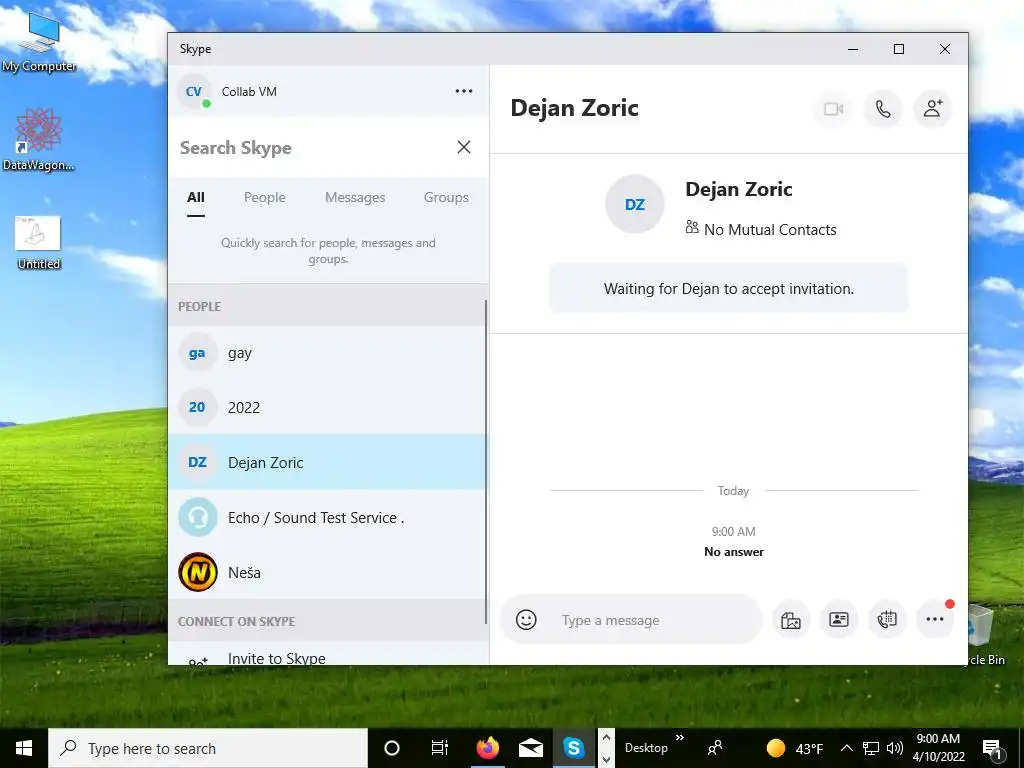The height and width of the screenshot is (768, 1024).
Task: Minimize the Skype window
Action: click(x=853, y=50)
